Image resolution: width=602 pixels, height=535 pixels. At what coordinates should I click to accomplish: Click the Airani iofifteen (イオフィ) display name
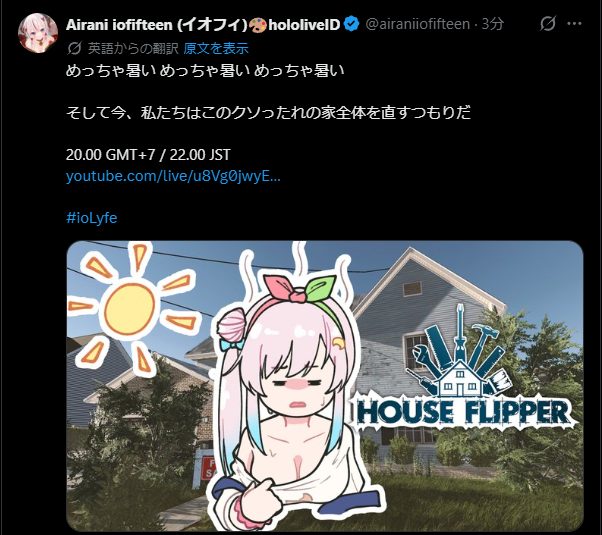pyautogui.click(x=157, y=25)
